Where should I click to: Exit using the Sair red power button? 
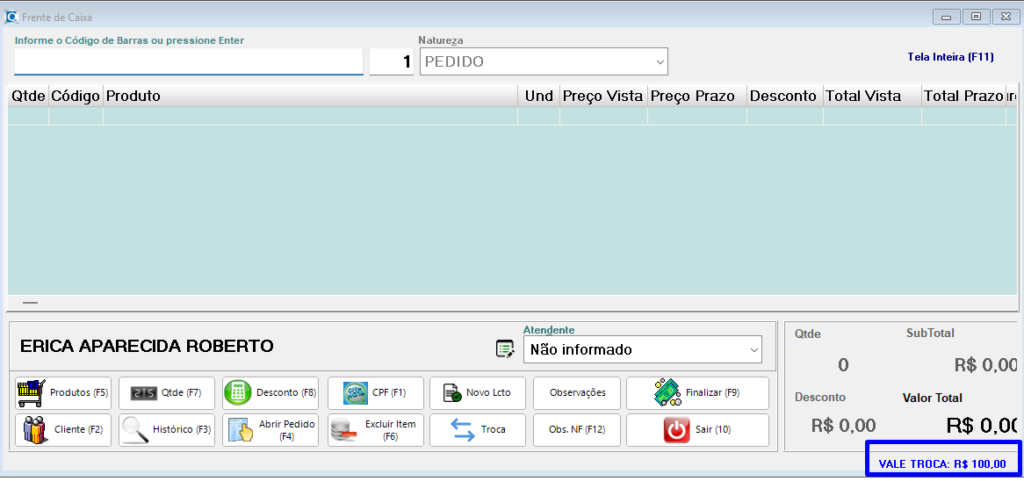697,430
